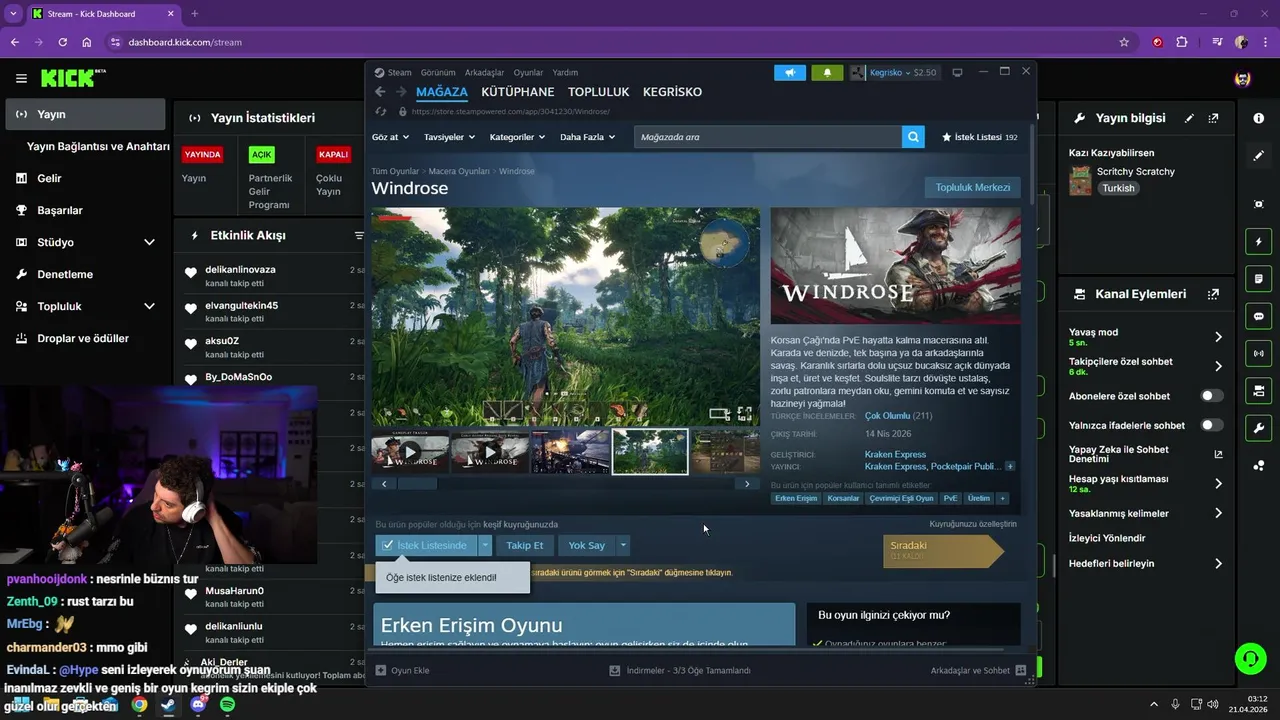The width and height of the screenshot is (1280, 720).
Task: Open the Arkadaşlar menu in Steam
Action: pyautogui.click(x=485, y=73)
